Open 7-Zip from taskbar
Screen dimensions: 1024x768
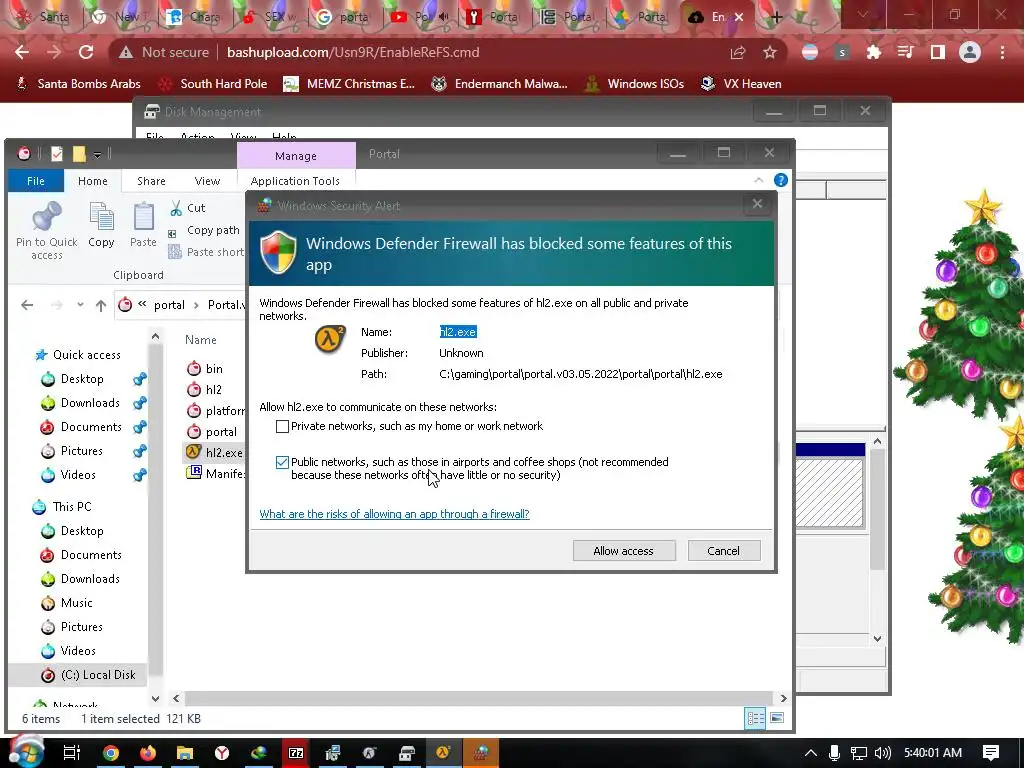(x=296, y=753)
